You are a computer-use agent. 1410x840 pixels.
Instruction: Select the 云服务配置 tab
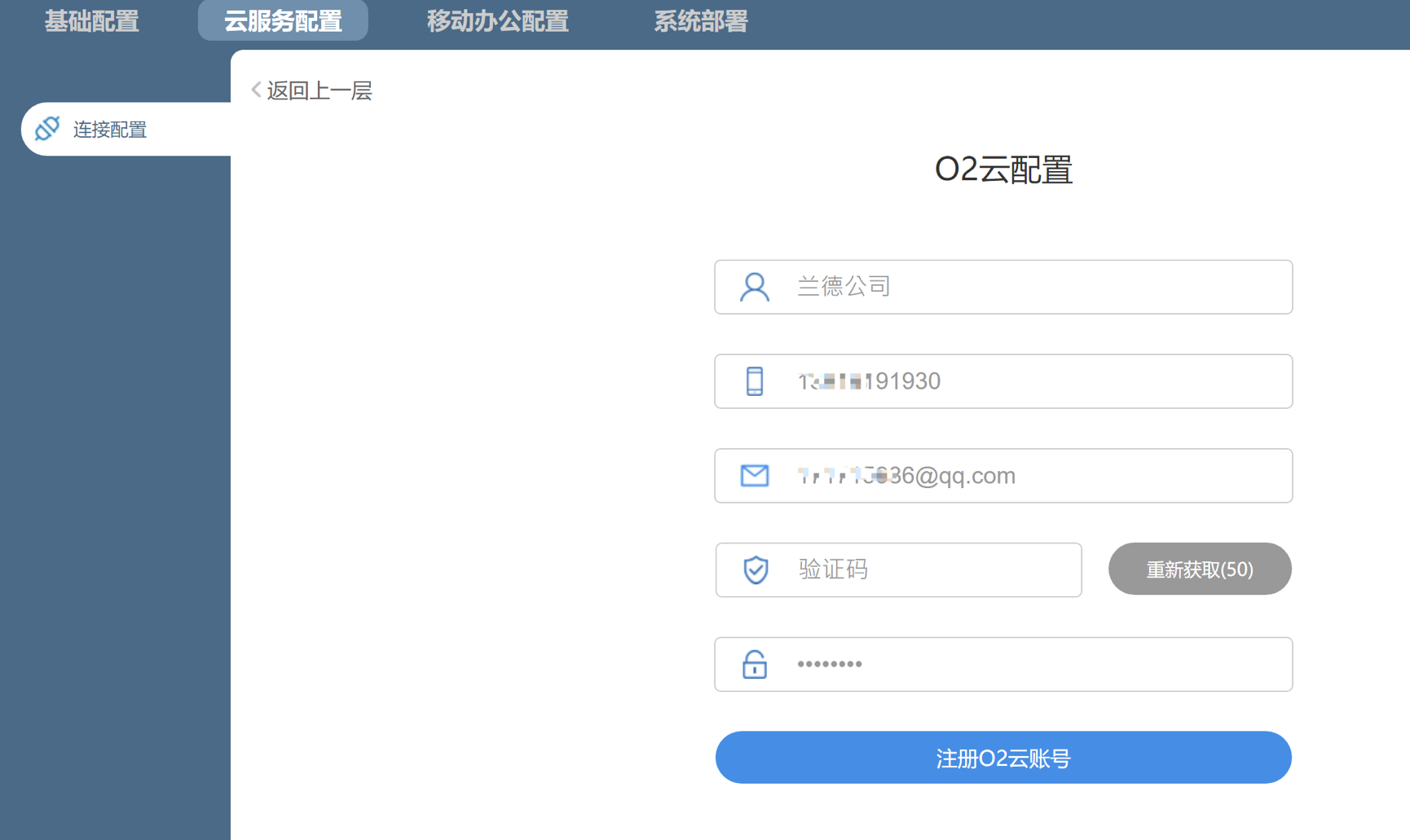pos(283,20)
